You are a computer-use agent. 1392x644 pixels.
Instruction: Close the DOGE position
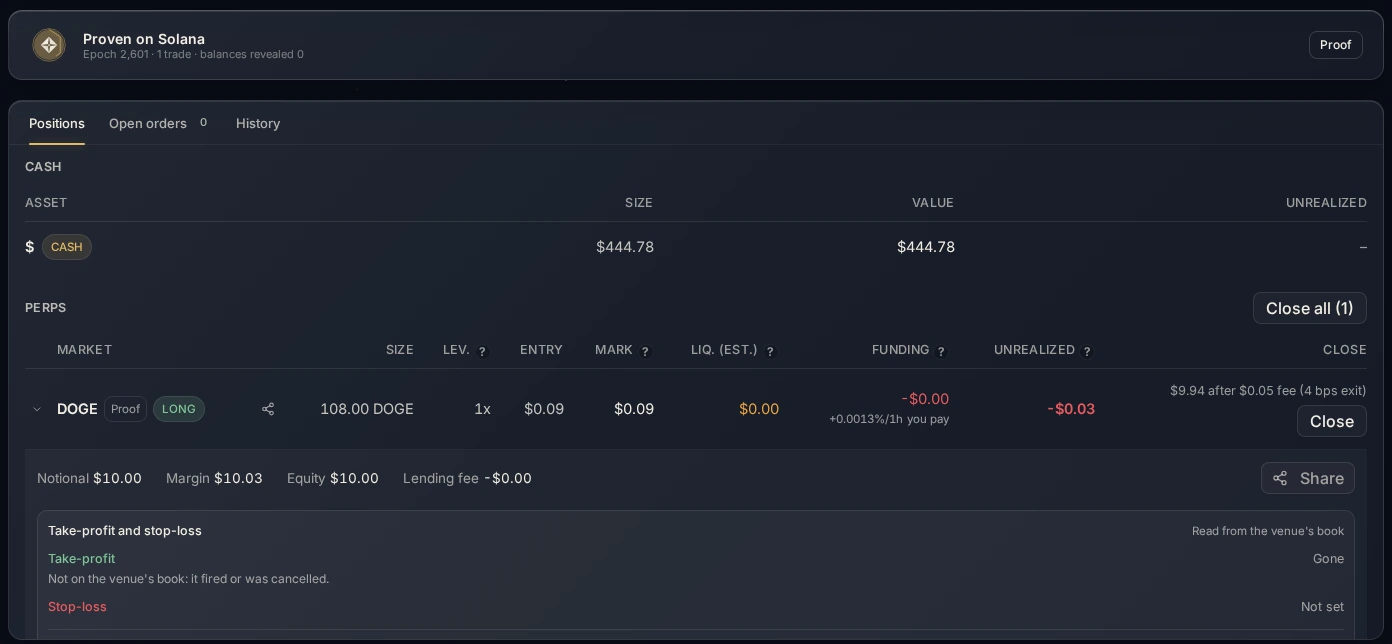tap(1331, 421)
